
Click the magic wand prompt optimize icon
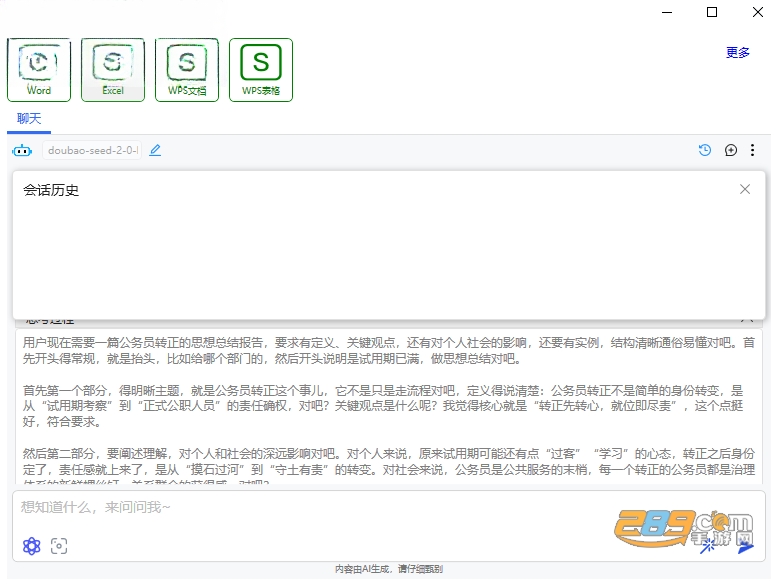click(708, 546)
